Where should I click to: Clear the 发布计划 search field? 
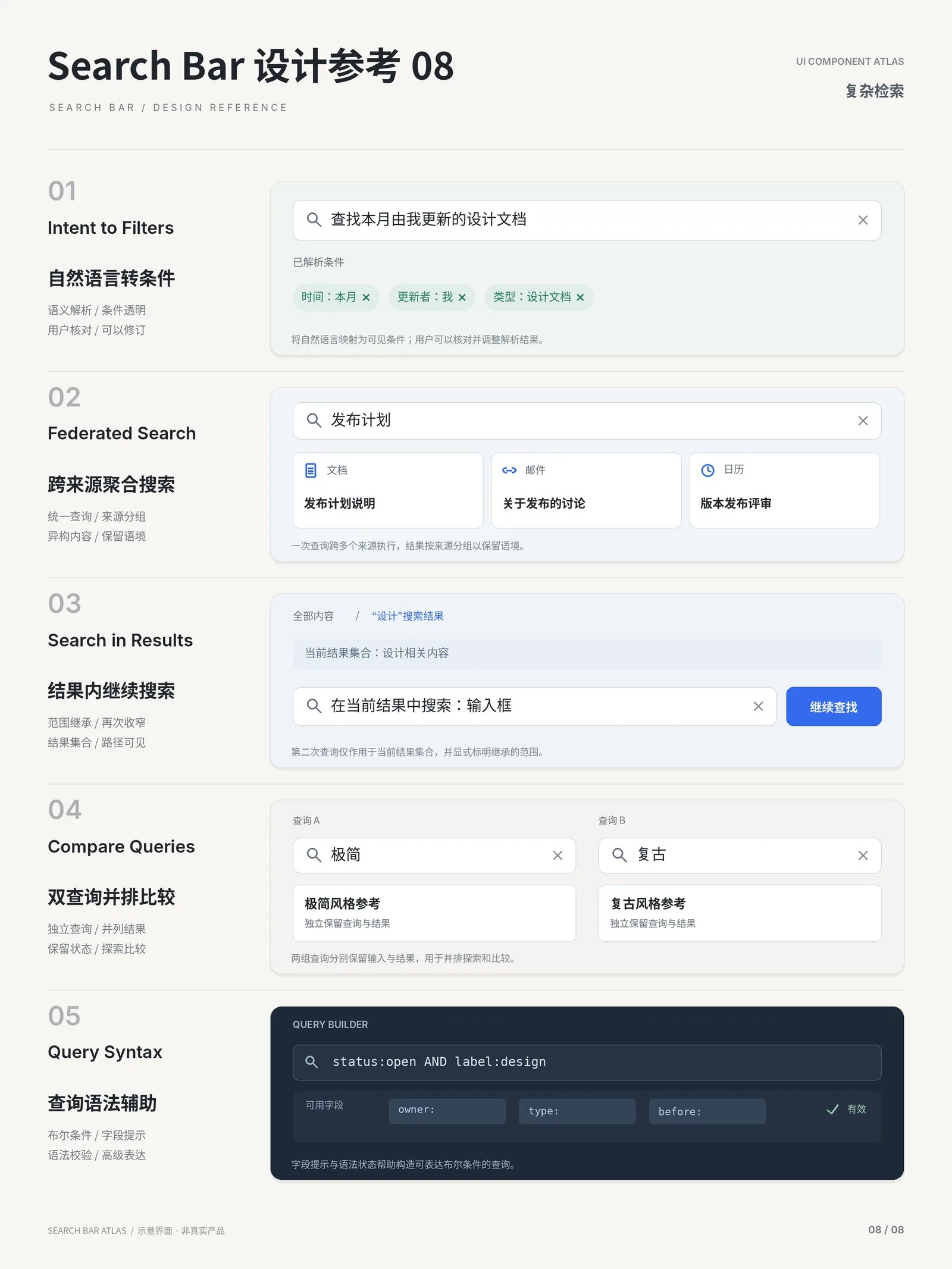(863, 421)
